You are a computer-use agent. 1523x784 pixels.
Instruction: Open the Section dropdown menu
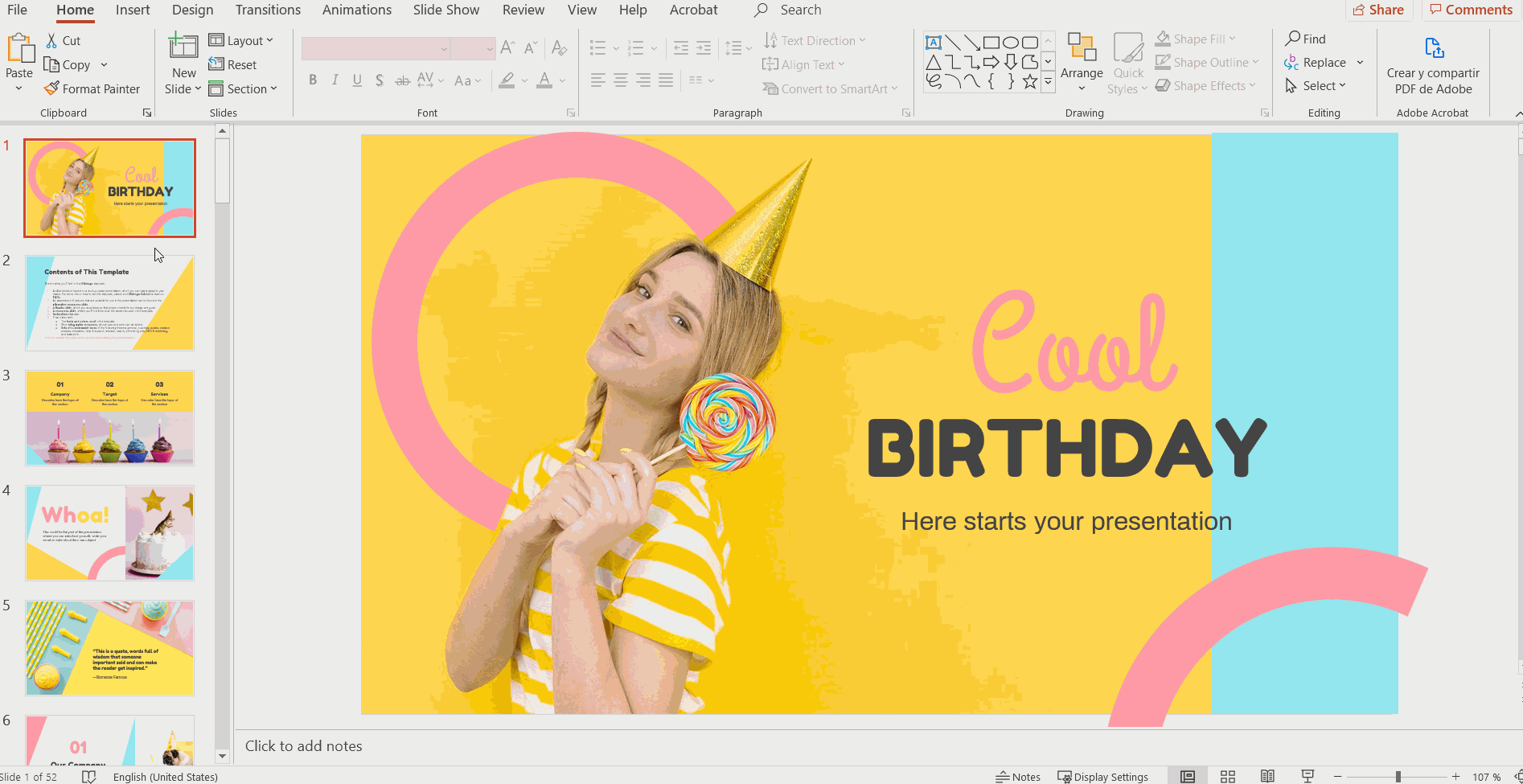pos(243,88)
